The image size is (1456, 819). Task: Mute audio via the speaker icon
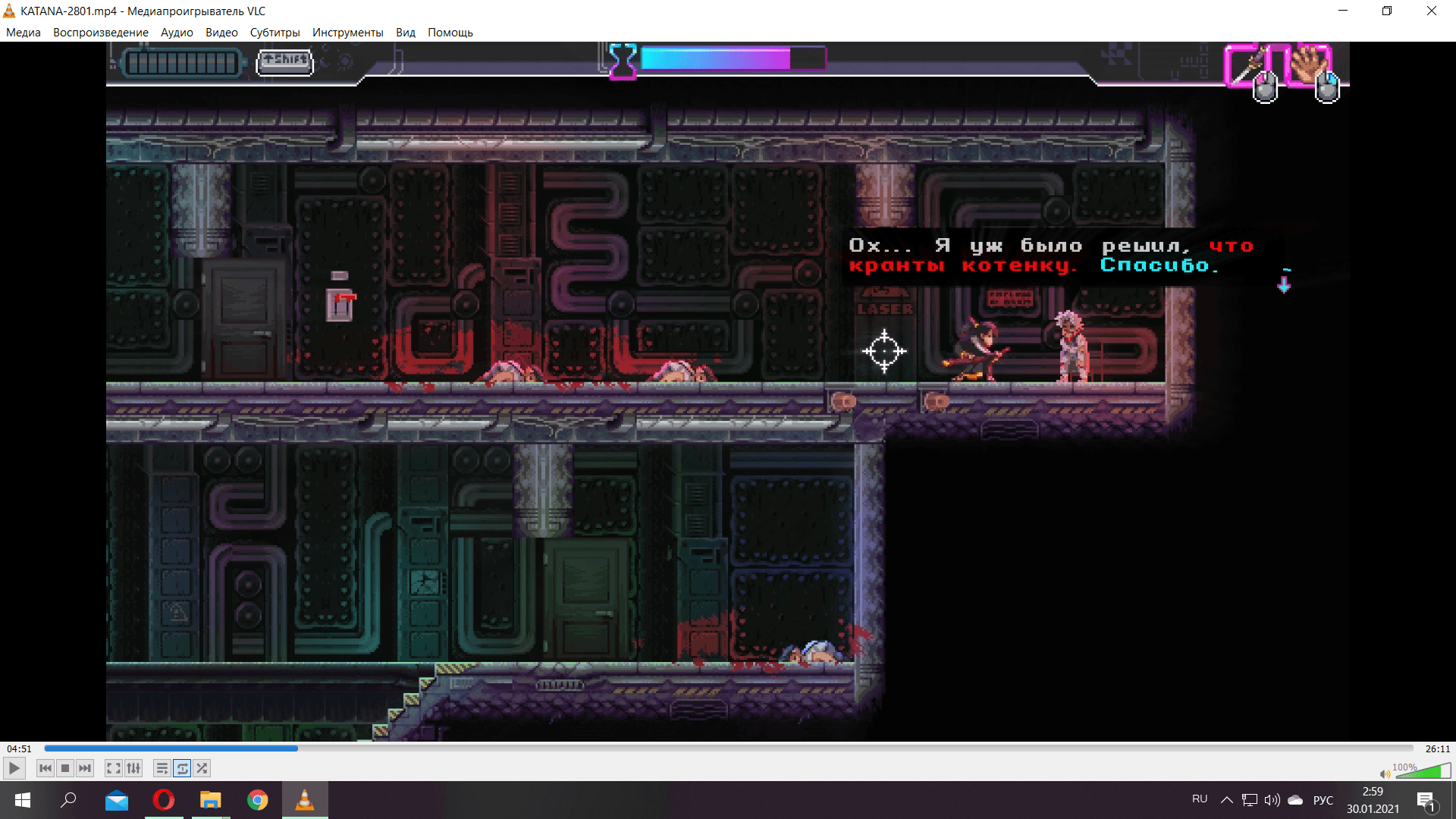1385,773
